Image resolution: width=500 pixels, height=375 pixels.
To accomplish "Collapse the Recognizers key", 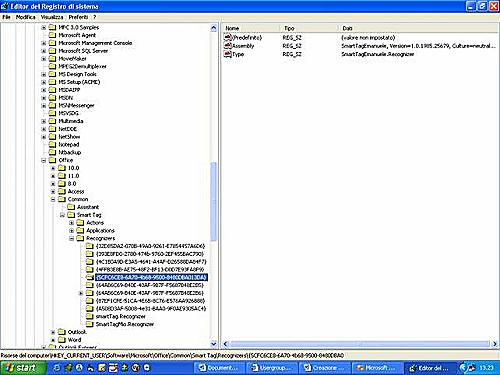I will 71,238.
